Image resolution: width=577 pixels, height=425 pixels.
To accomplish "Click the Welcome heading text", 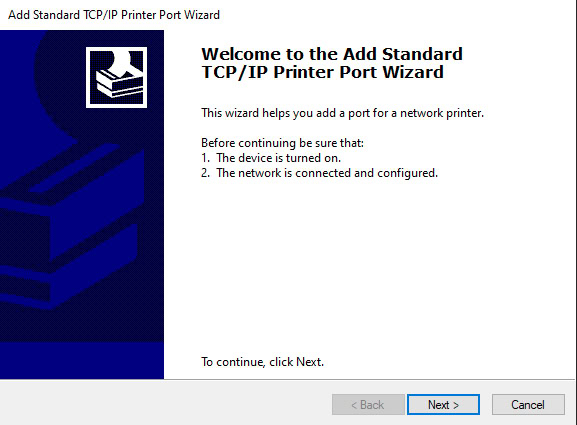I will 332,63.
